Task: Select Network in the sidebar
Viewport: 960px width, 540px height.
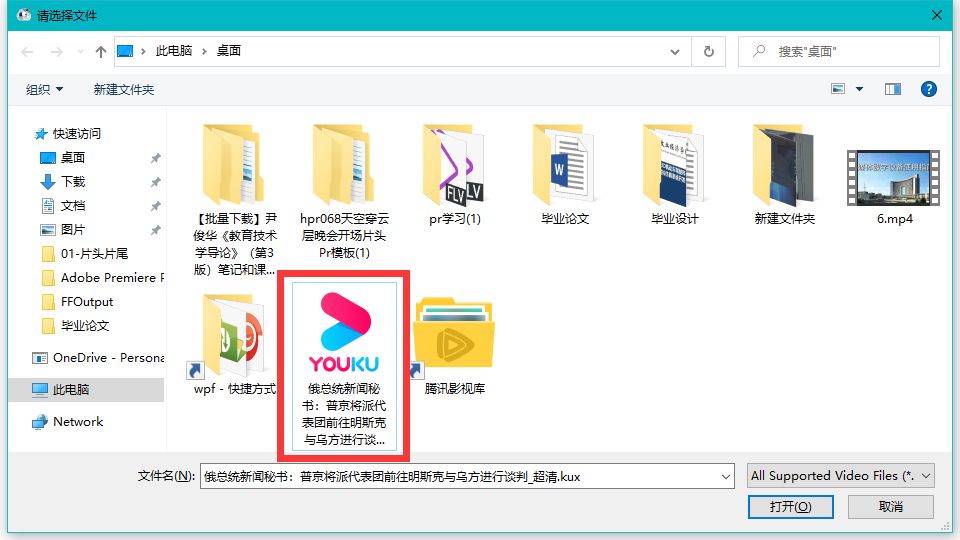Action: (68, 422)
